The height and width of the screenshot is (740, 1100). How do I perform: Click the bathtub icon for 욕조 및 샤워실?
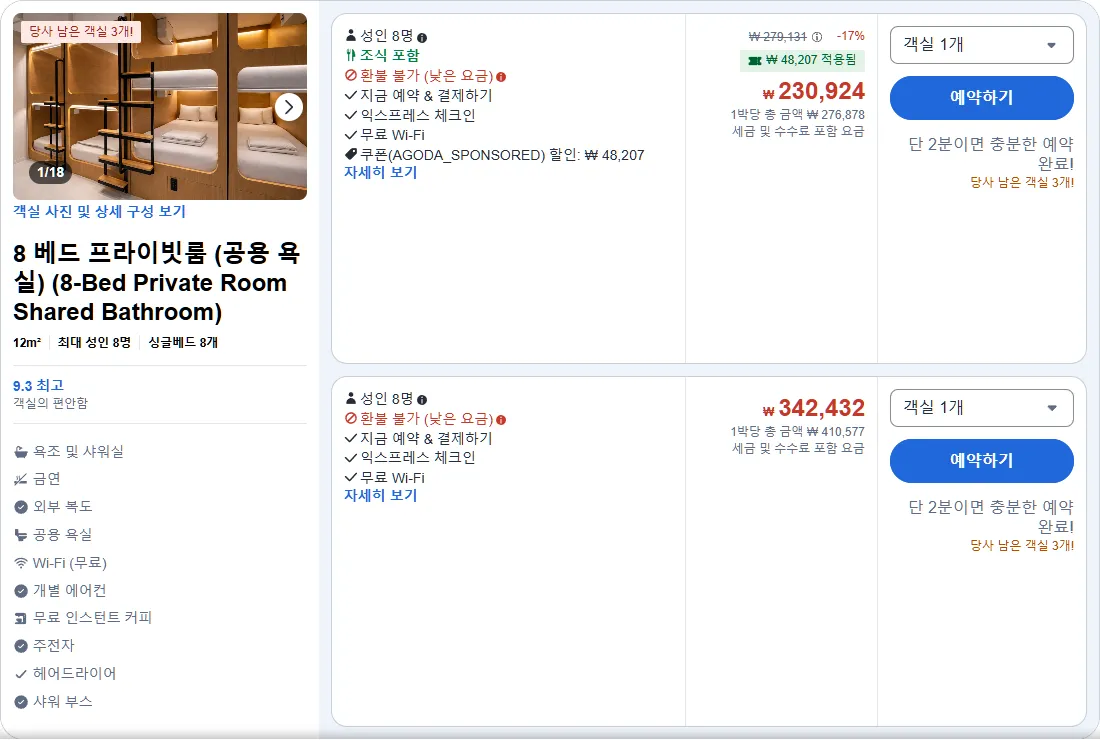(x=21, y=452)
